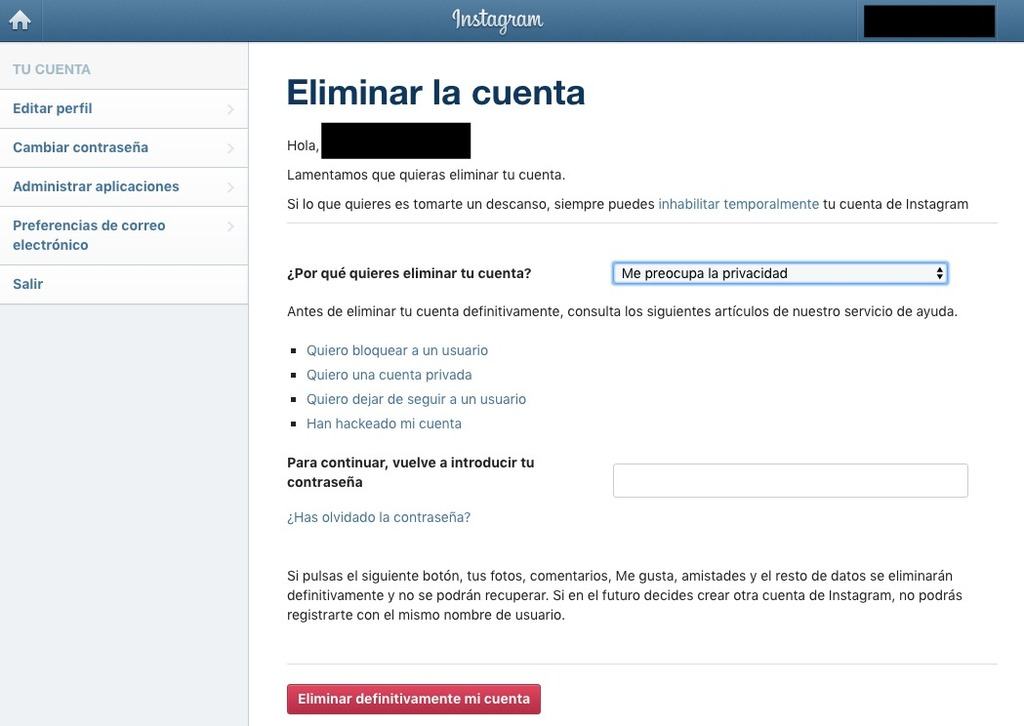Open Quiero una cuenta privada link
This screenshot has height=726, width=1024.
389,375
